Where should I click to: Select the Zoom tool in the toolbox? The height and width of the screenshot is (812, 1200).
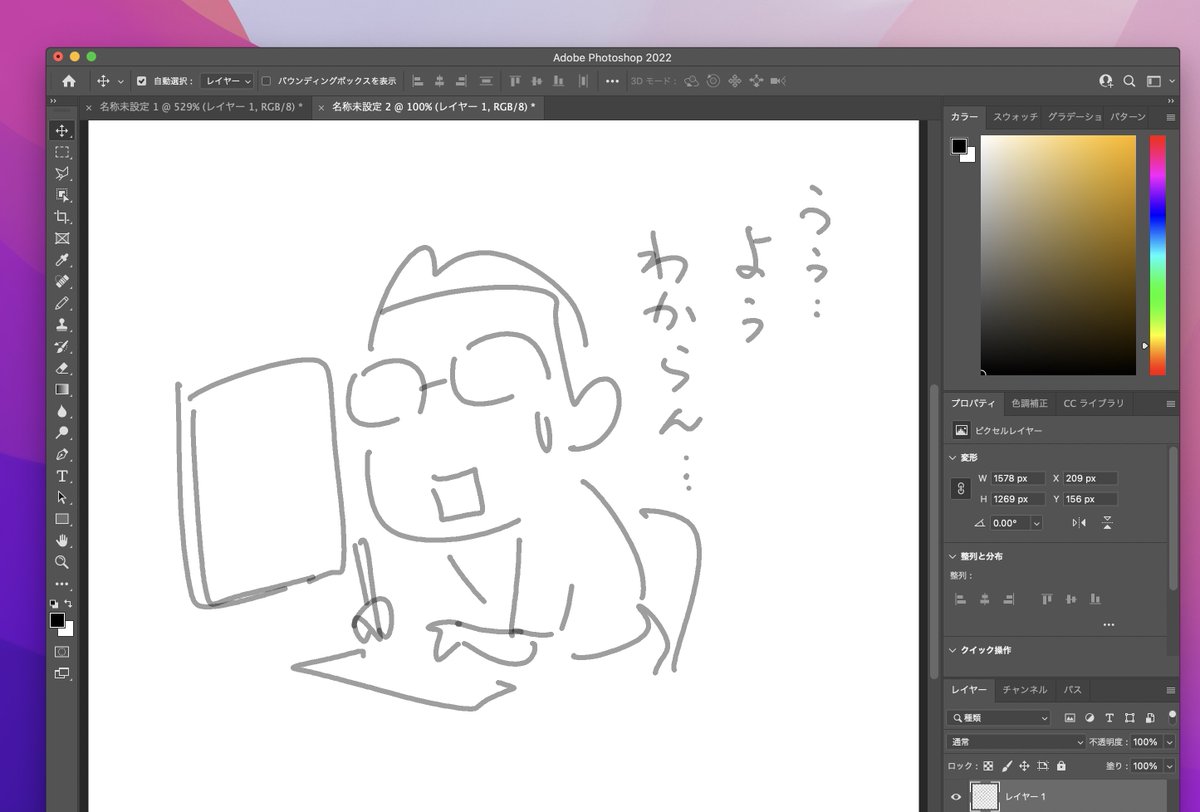[x=62, y=562]
